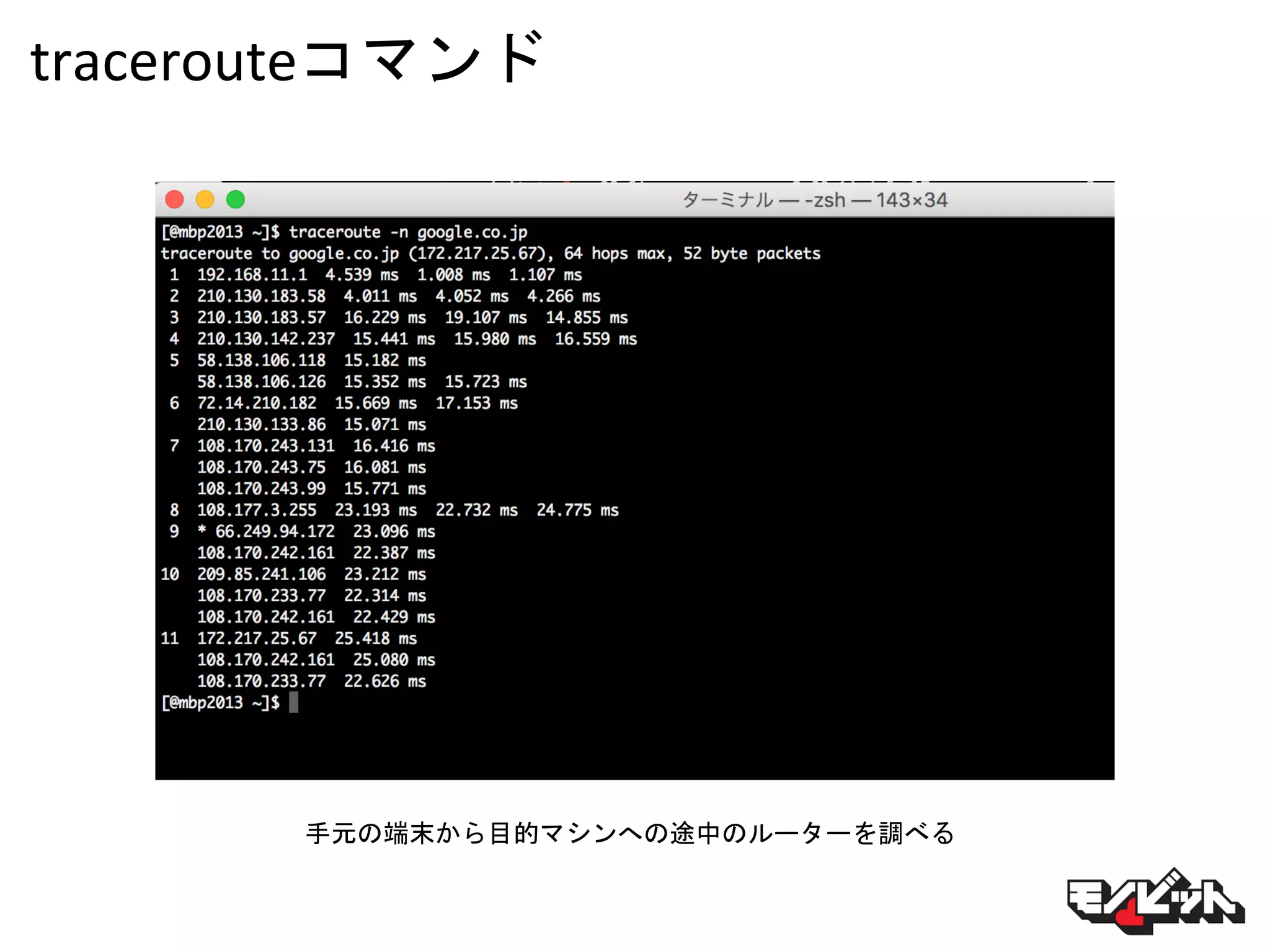This screenshot has width=1270, height=952.
Task: Select hop 6 address 72.14.210.182
Action: 257,403
